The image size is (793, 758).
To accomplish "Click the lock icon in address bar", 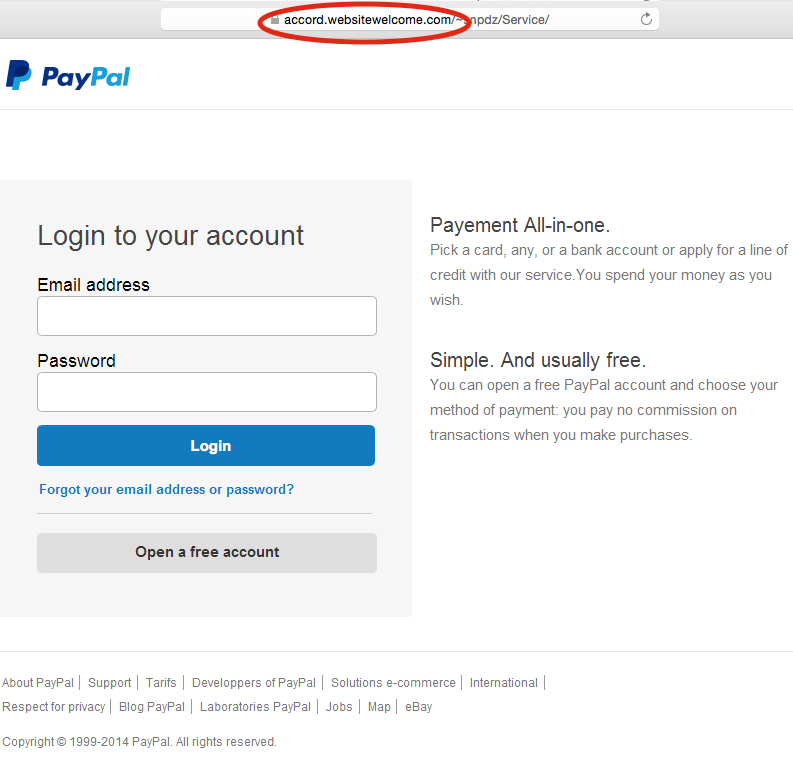I will pyautogui.click(x=275, y=20).
